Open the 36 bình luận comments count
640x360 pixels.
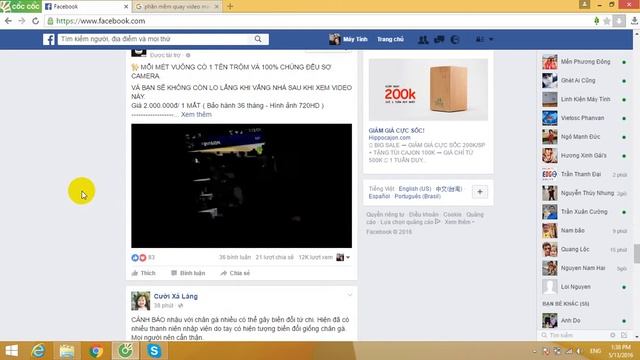pos(235,258)
